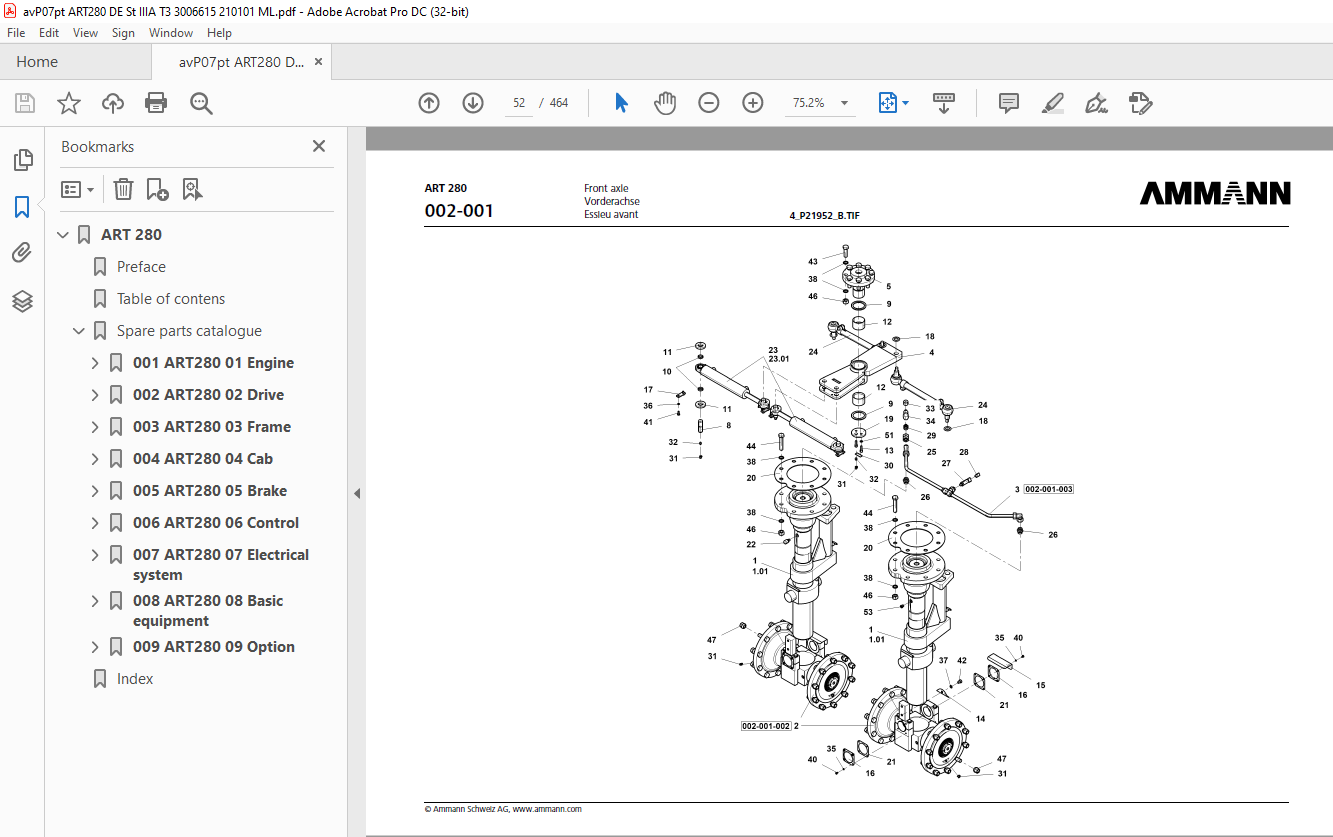Find current bookmark icon

pyautogui.click(x=192, y=189)
